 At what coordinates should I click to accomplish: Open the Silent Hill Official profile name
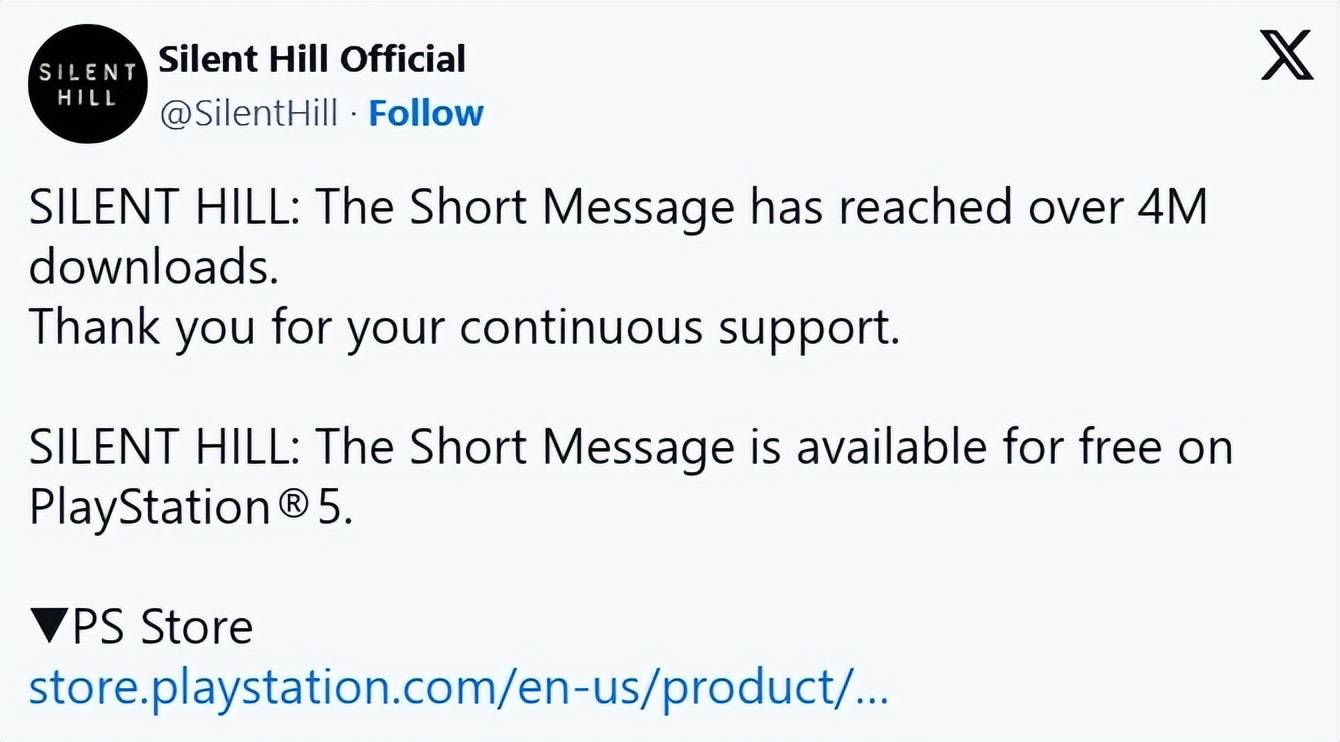(312, 60)
